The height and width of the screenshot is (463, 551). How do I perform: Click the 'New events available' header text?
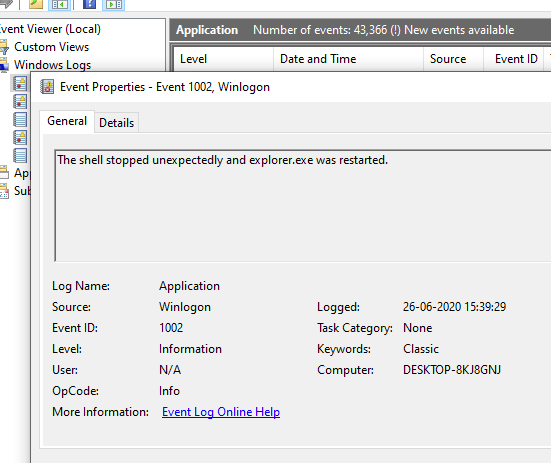point(459,30)
